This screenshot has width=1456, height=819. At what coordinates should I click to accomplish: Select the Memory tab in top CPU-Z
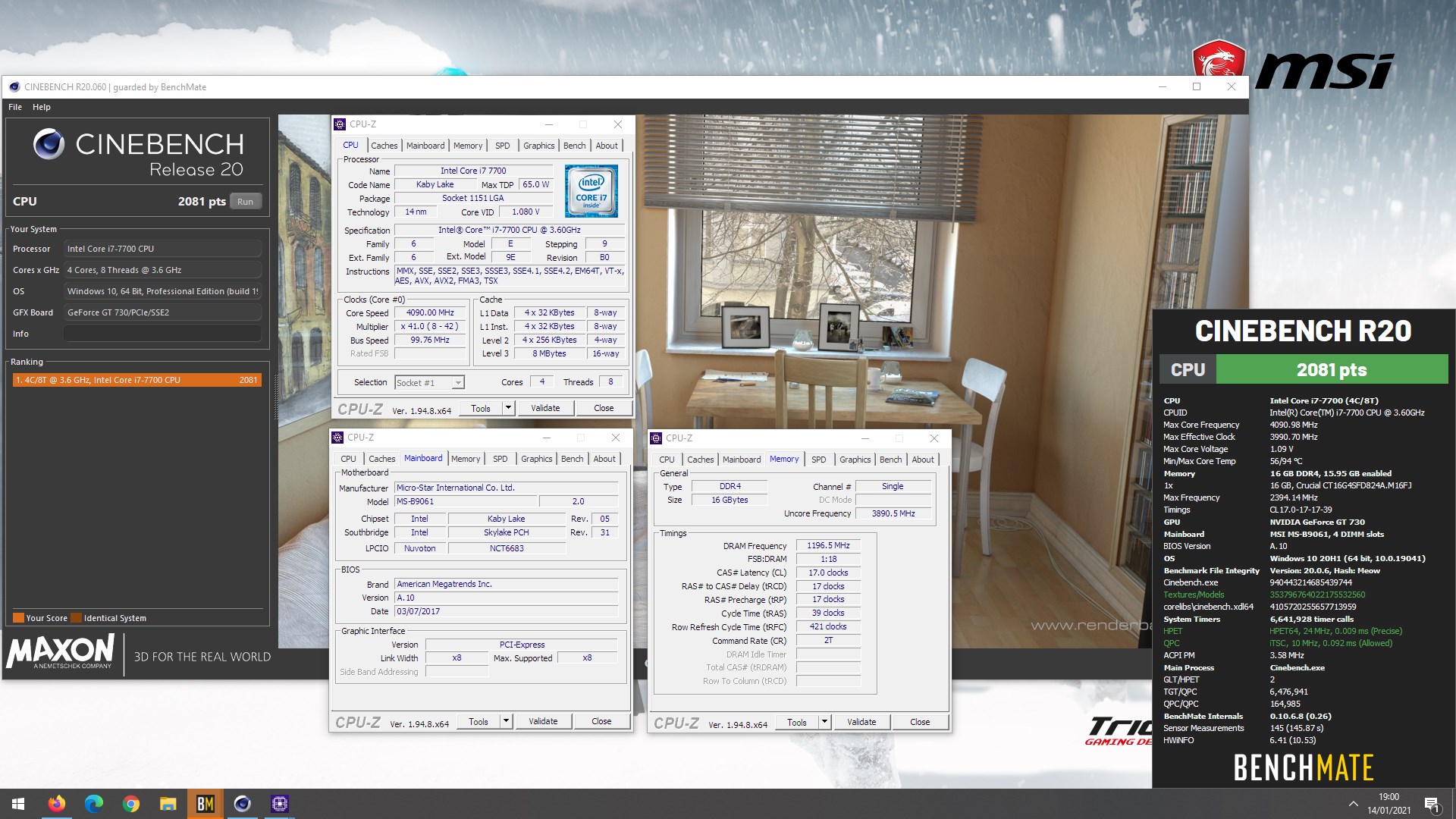point(468,146)
